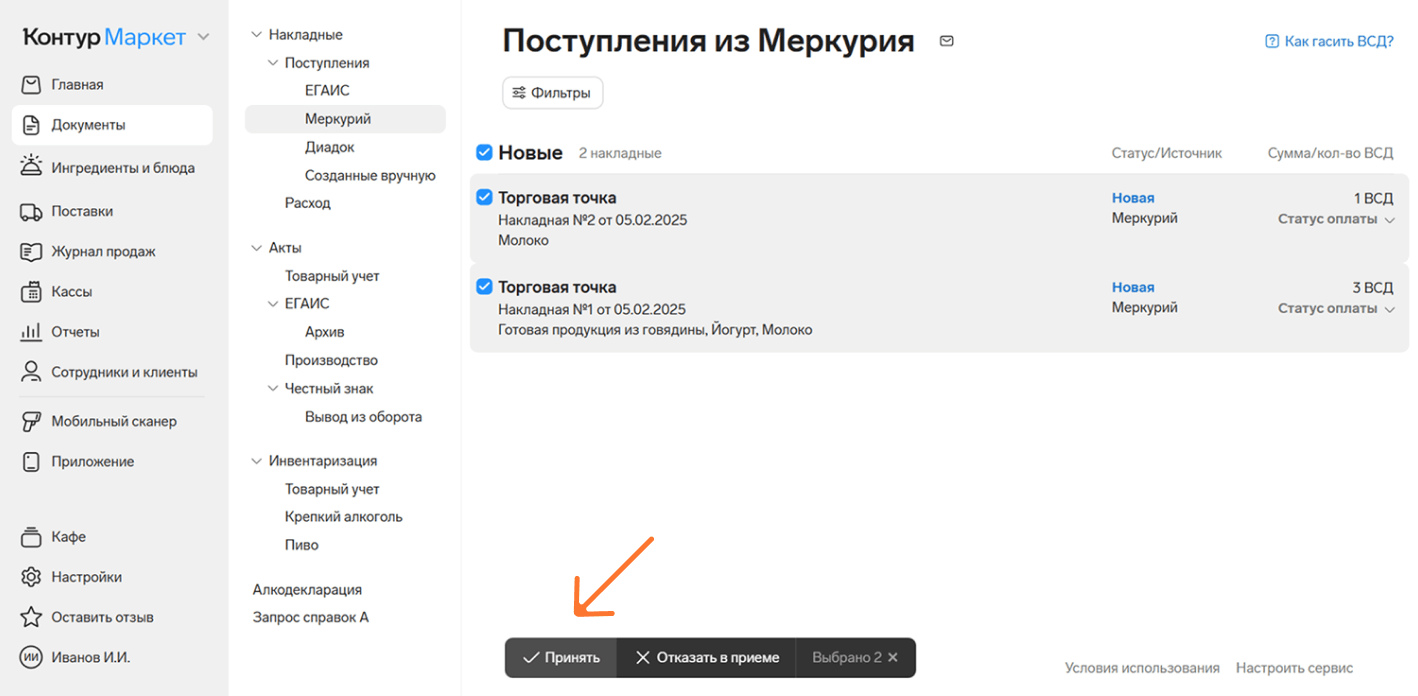Open Мобильный сканер scanner icon

pos(31,421)
